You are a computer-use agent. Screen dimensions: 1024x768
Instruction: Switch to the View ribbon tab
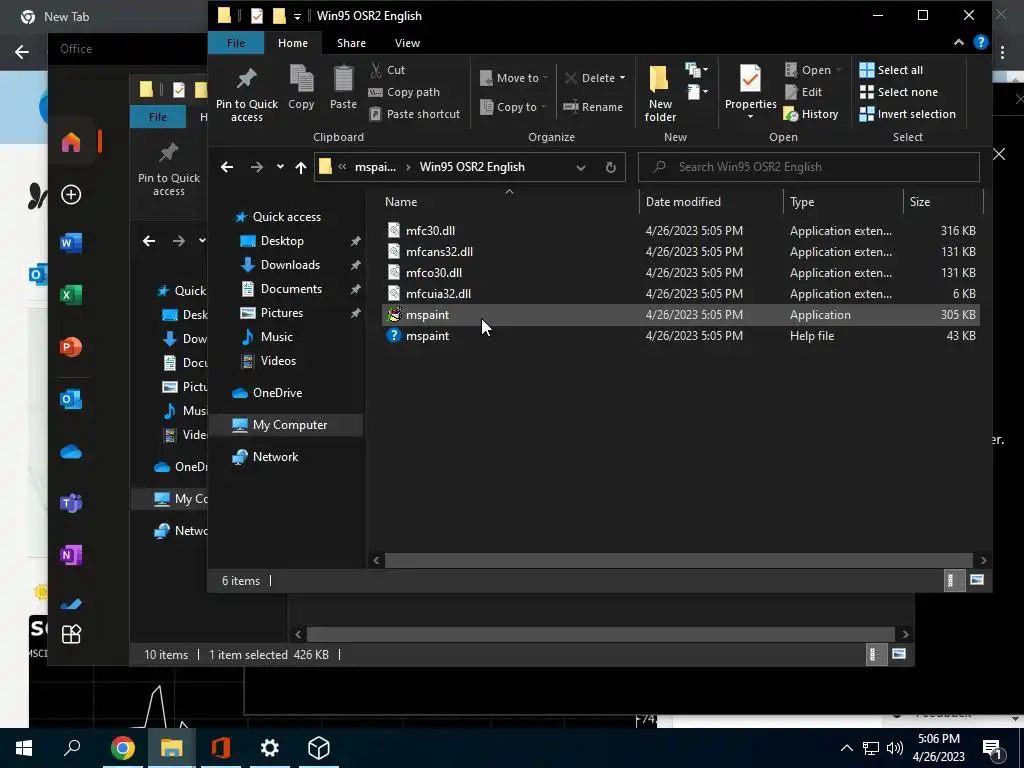coord(408,42)
